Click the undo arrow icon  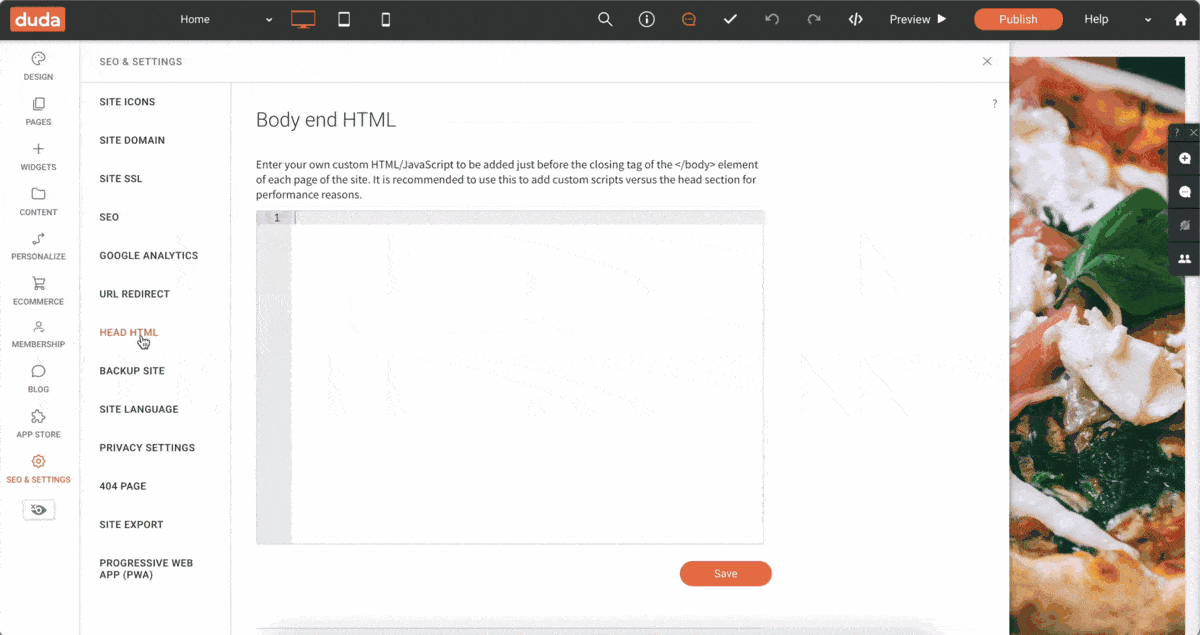pyautogui.click(x=771, y=19)
